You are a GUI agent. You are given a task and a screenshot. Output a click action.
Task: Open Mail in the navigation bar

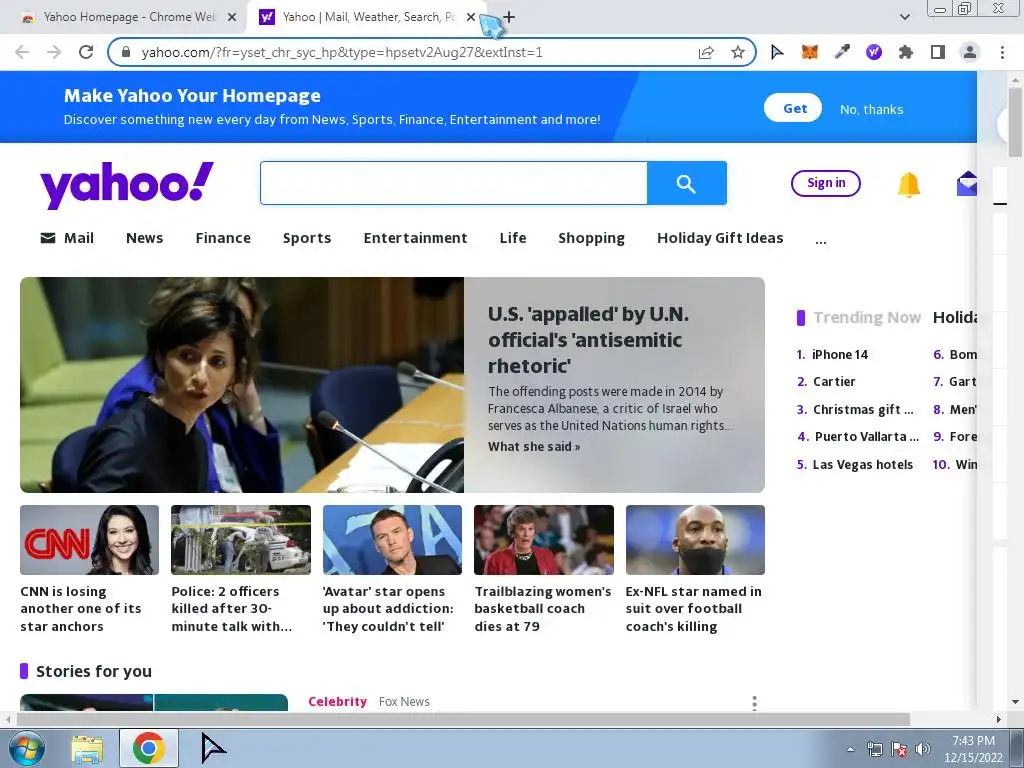(67, 238)
